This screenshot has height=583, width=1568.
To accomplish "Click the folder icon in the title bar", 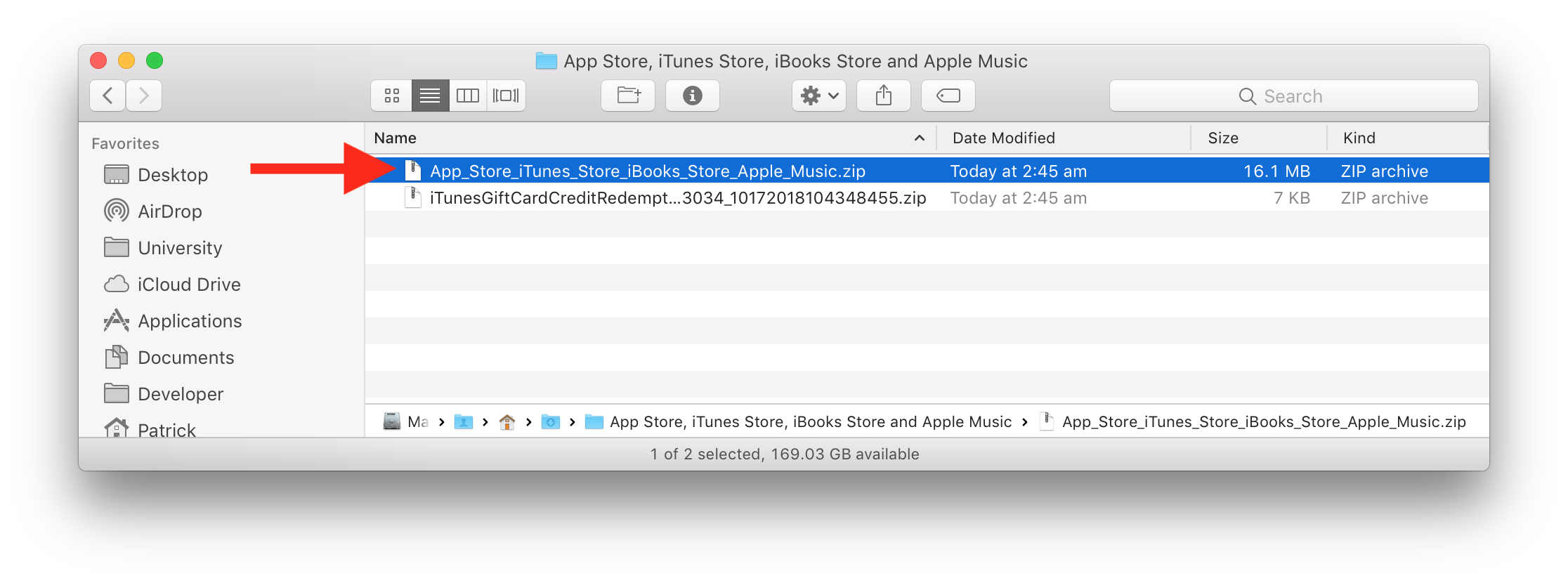I will 547,61.
